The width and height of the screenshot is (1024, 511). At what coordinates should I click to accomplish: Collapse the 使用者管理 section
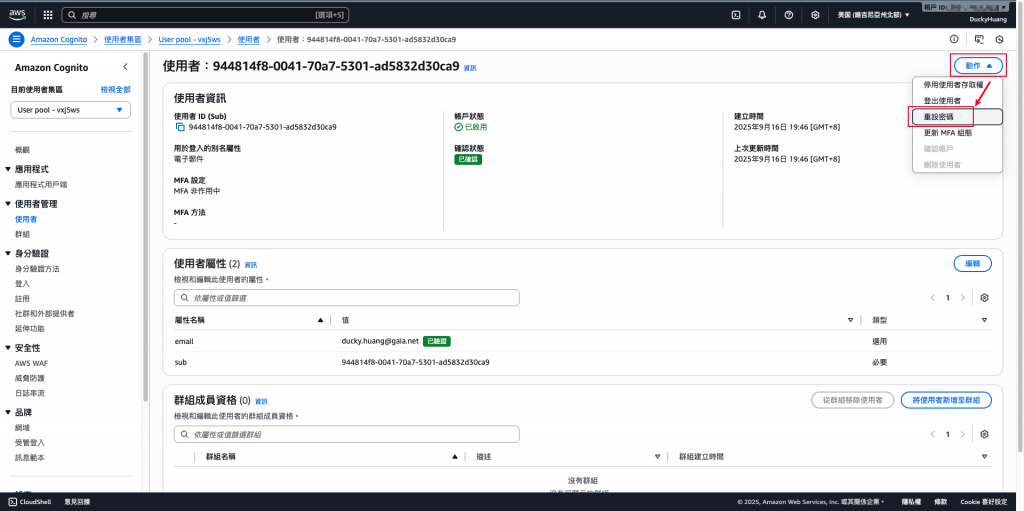pyautogui.click(x=8, y=204)
